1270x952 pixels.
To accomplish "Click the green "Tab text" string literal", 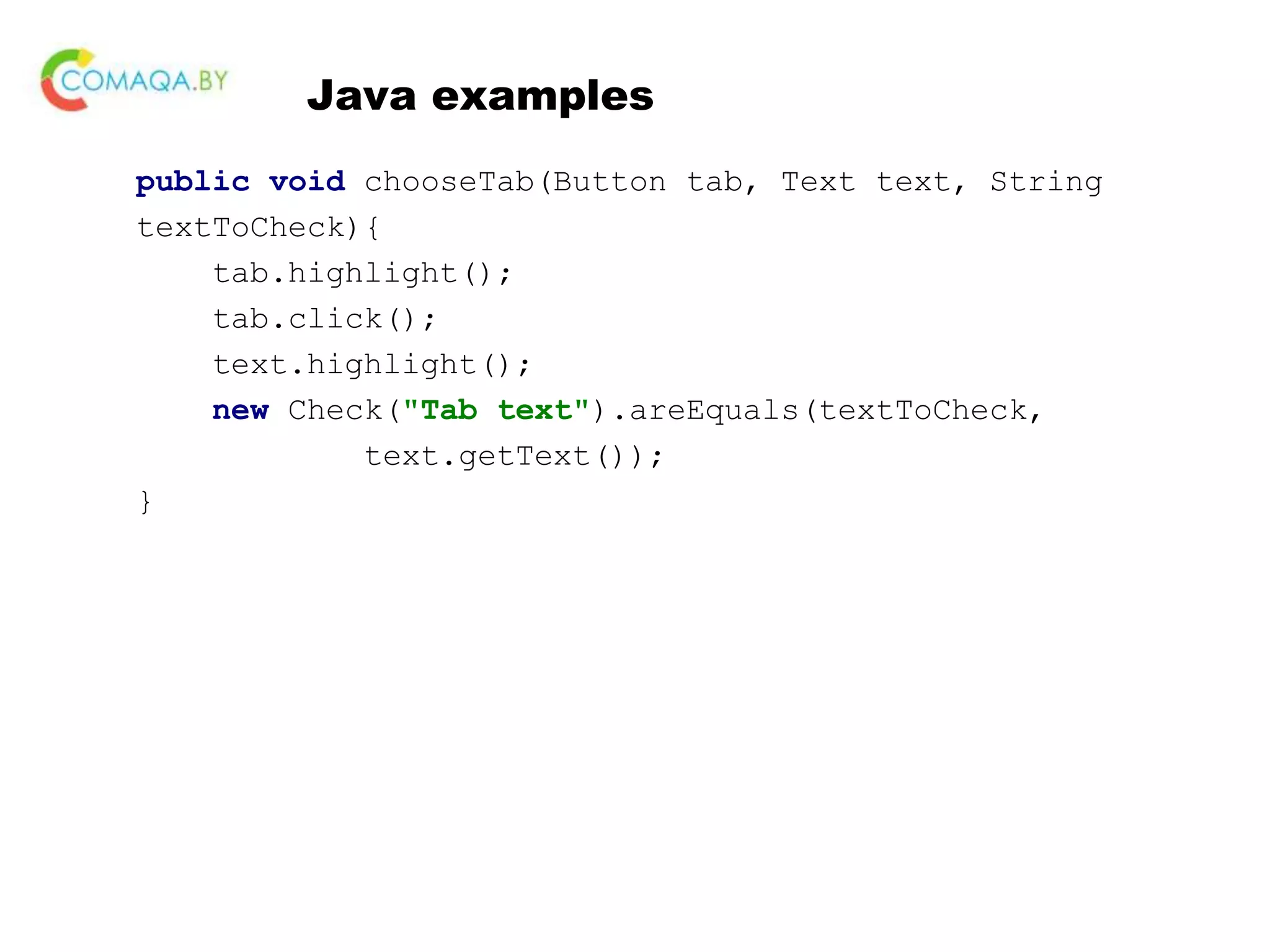I will [x=496, y=410].
